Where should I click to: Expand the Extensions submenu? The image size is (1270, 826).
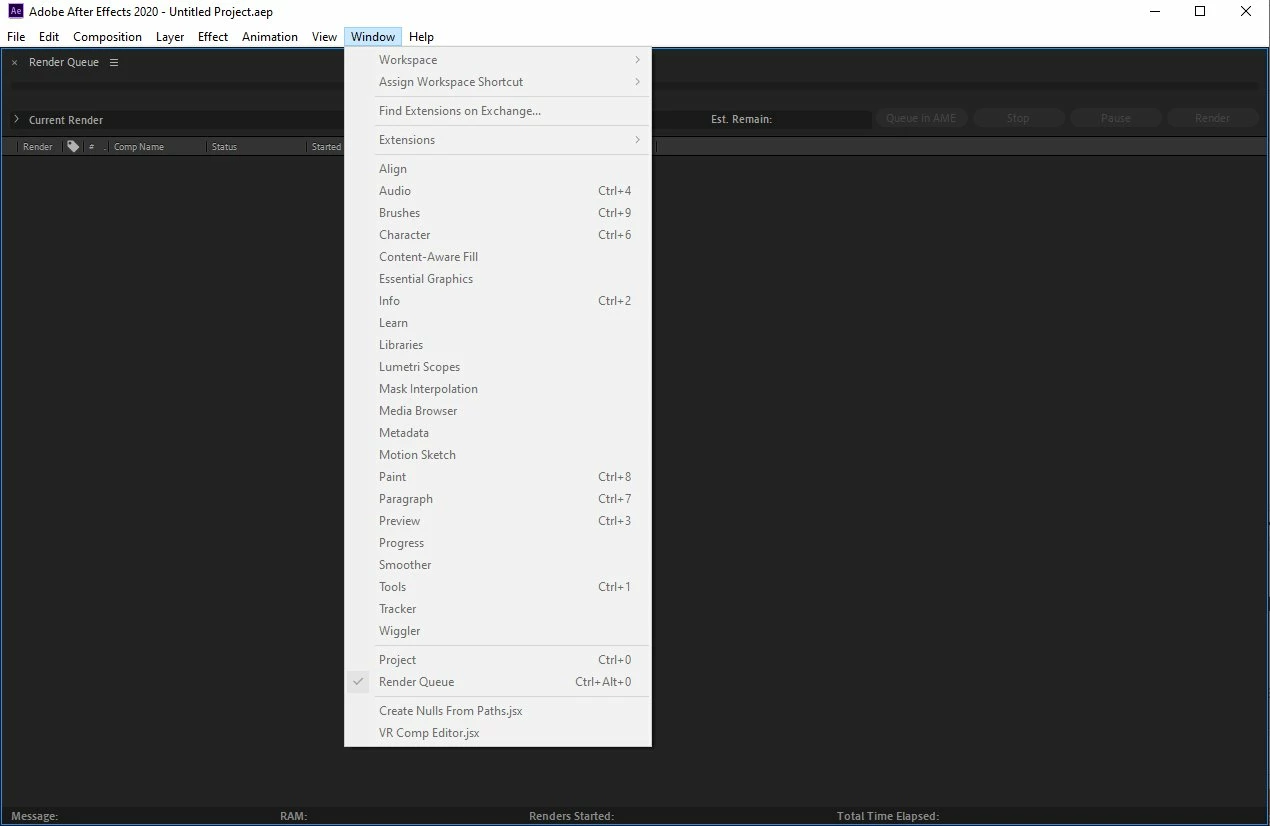pyautogui.click(x=498, y=140)
